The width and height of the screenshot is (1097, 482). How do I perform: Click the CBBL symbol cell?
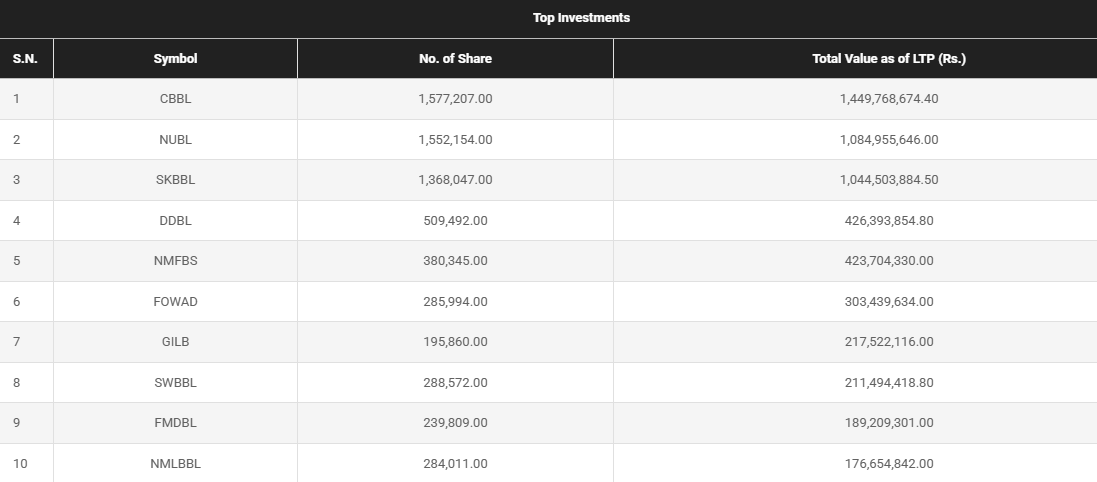(x=175, y=99)
